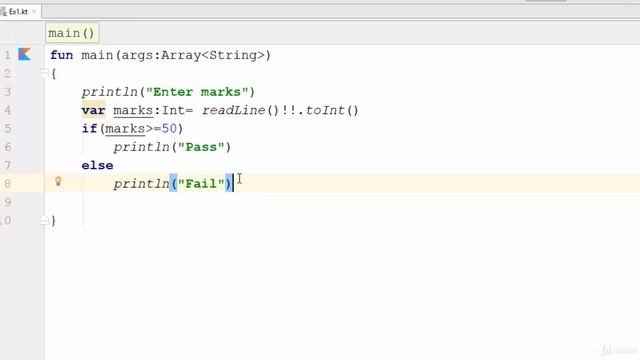This screenshot has width=640, height=360.
Task: Click the number 50 in condition
Action: coord(169,129)
